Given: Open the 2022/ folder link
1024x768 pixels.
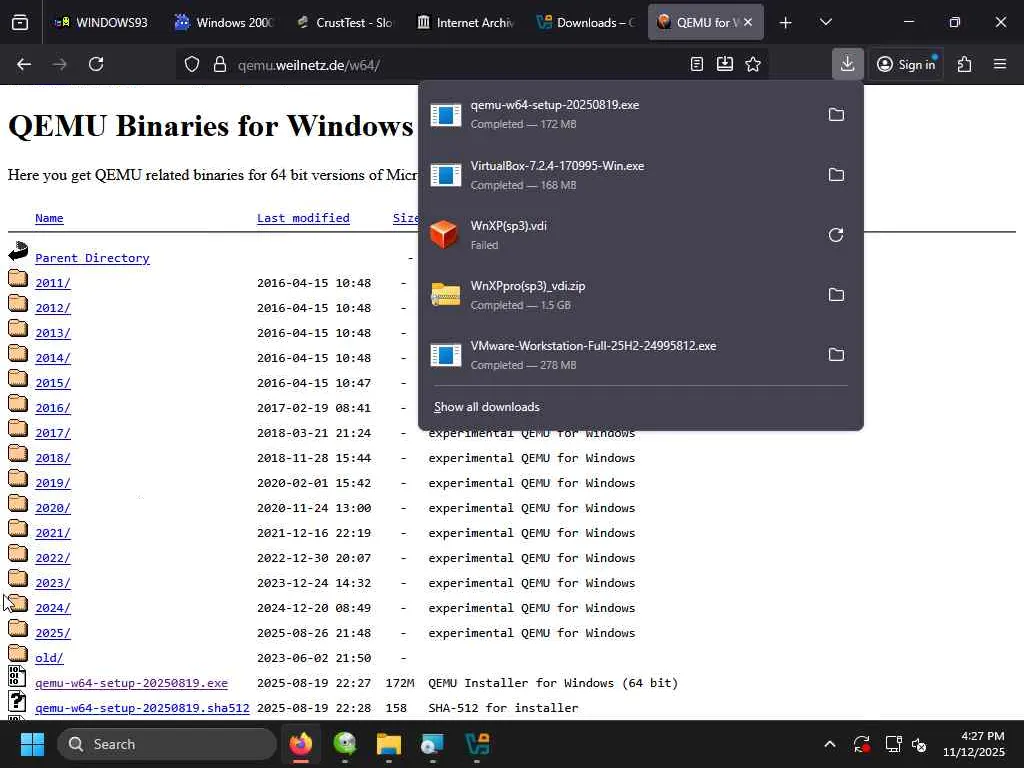Looking at the screenshot, I should pyautogui.click(x=53, y=558).
